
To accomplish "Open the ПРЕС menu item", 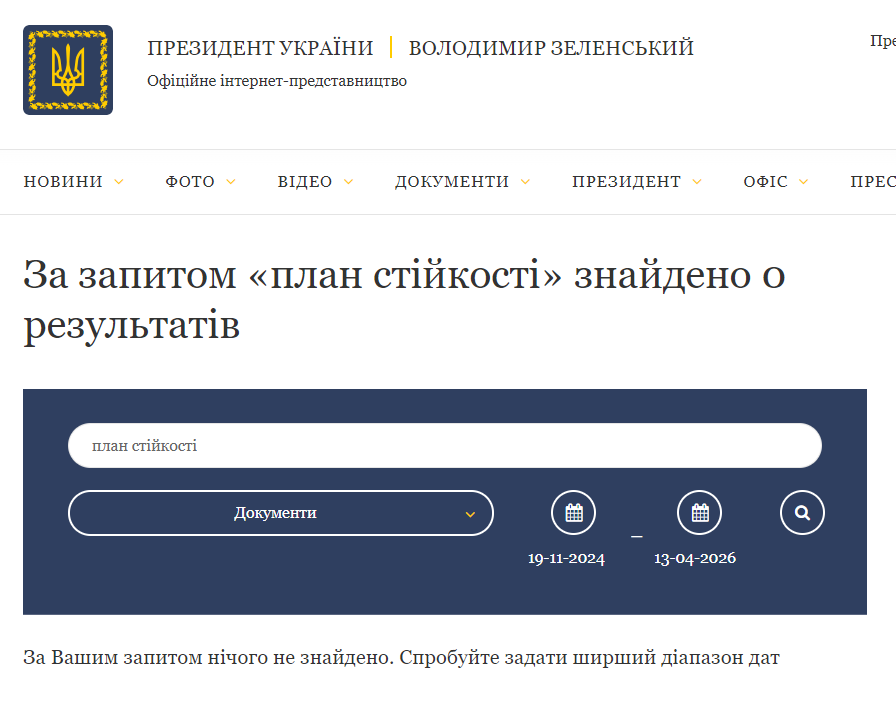I will point(873,182).
